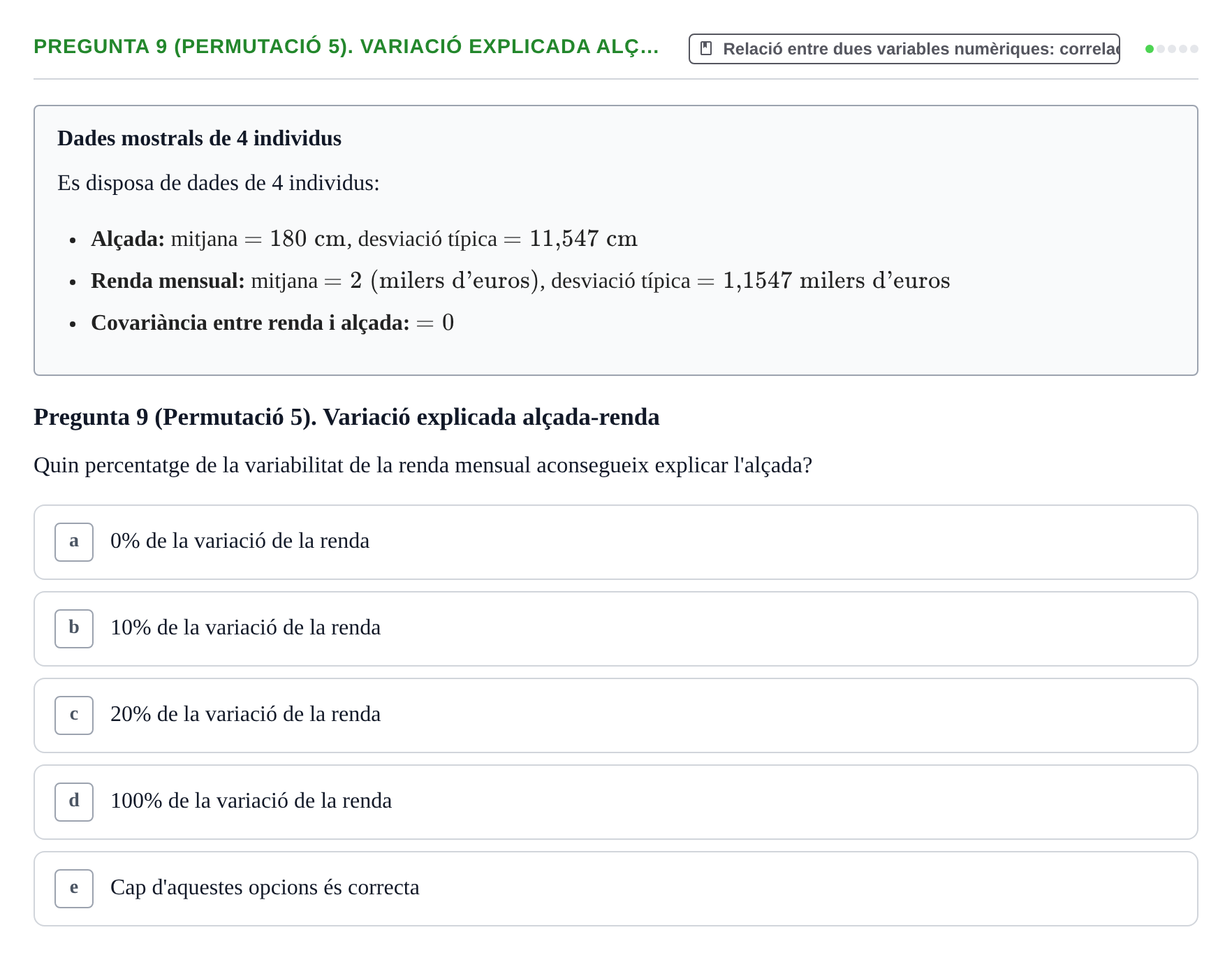Screen dimensions: 1232x960
Task: Click the green progress dots indicator
Action: point(1171,49)
